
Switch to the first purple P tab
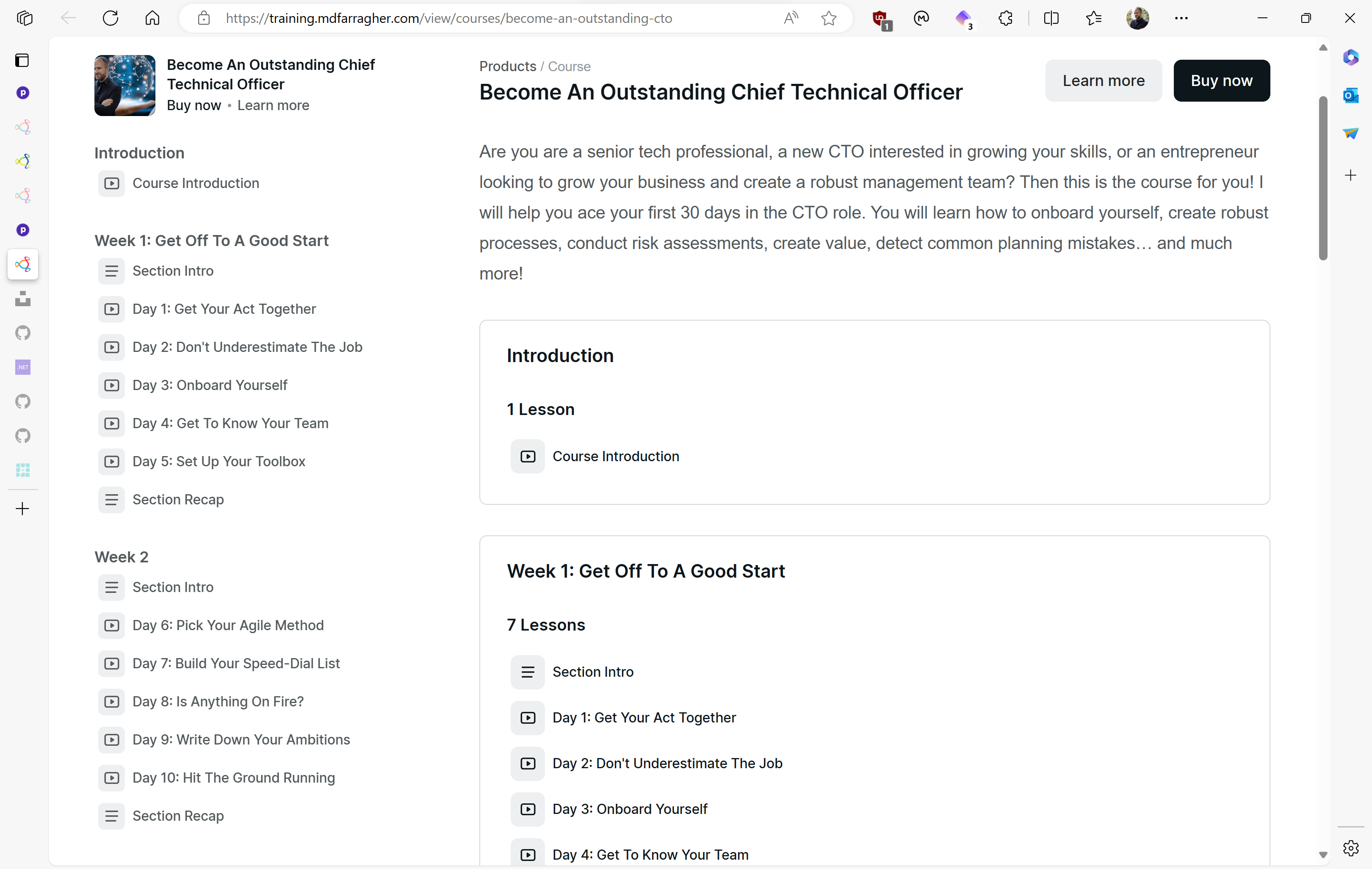tap(23, 93)
